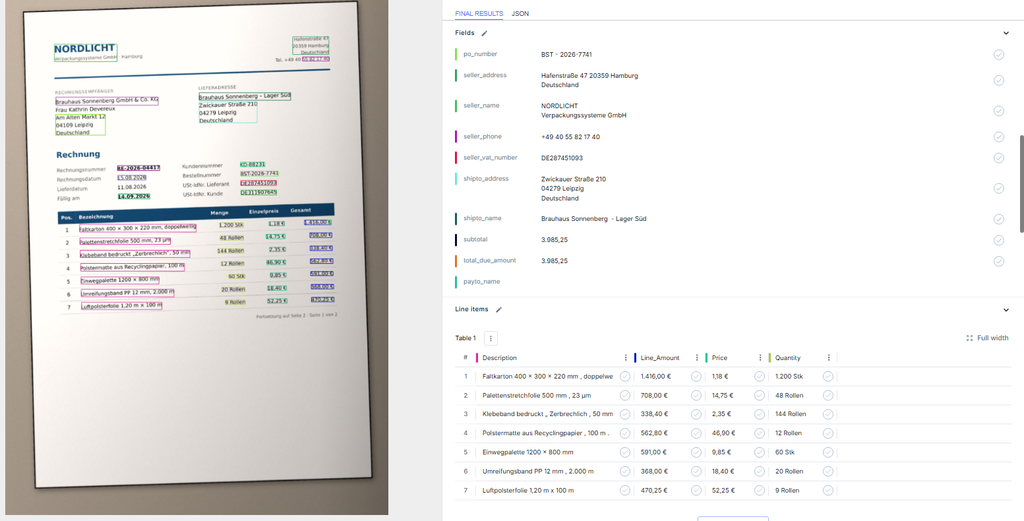Click the invoice document preview image
This screenshot has height=521, width=1024.
[x=196, y=257]
